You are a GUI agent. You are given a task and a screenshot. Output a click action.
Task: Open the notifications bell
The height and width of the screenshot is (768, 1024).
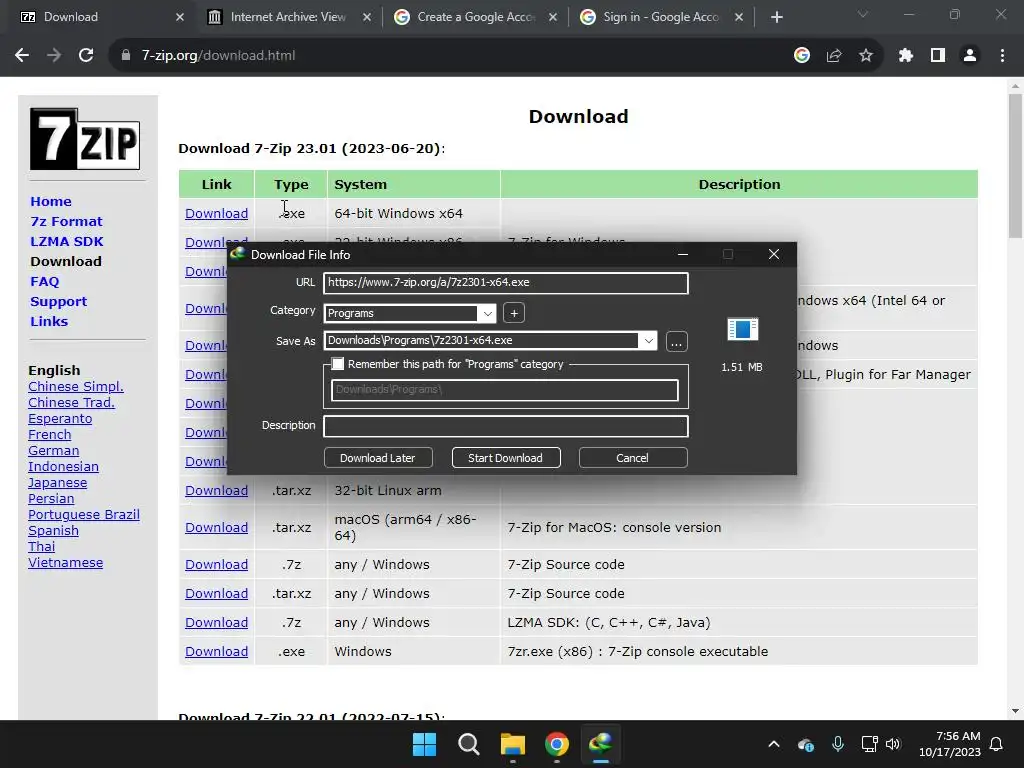pos(997,744)
